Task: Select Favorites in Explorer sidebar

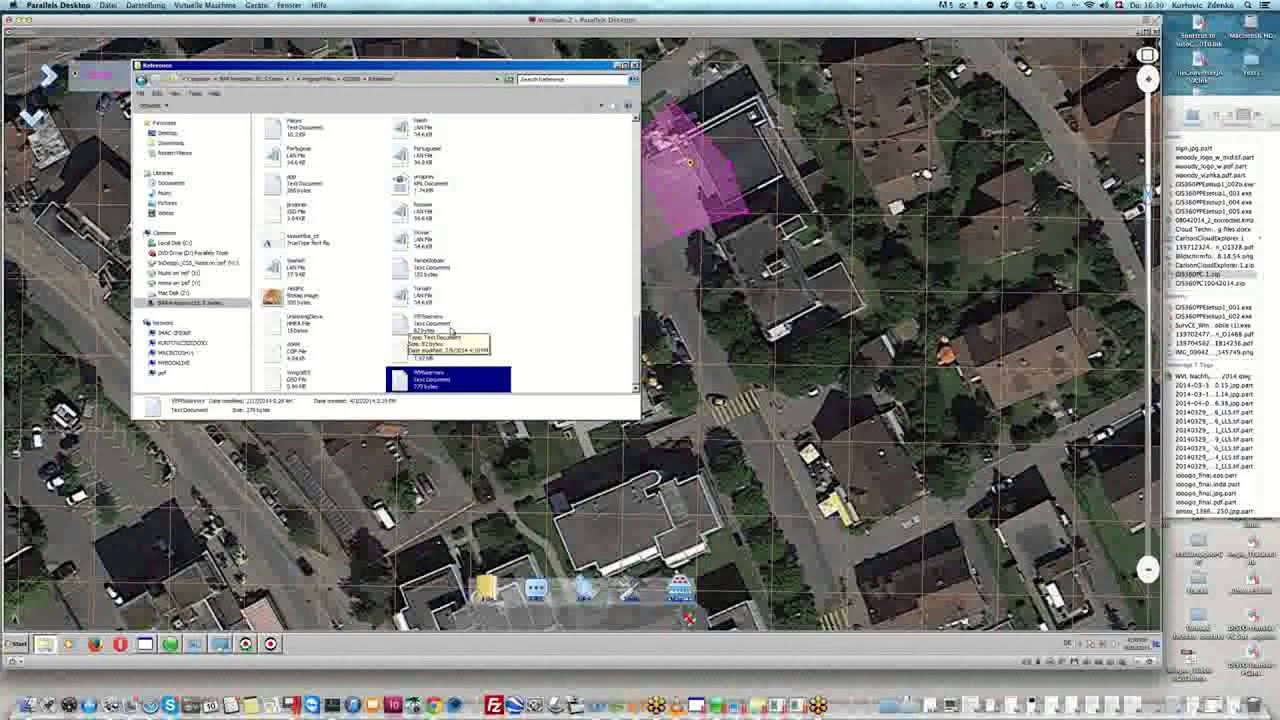Action: 163,123
